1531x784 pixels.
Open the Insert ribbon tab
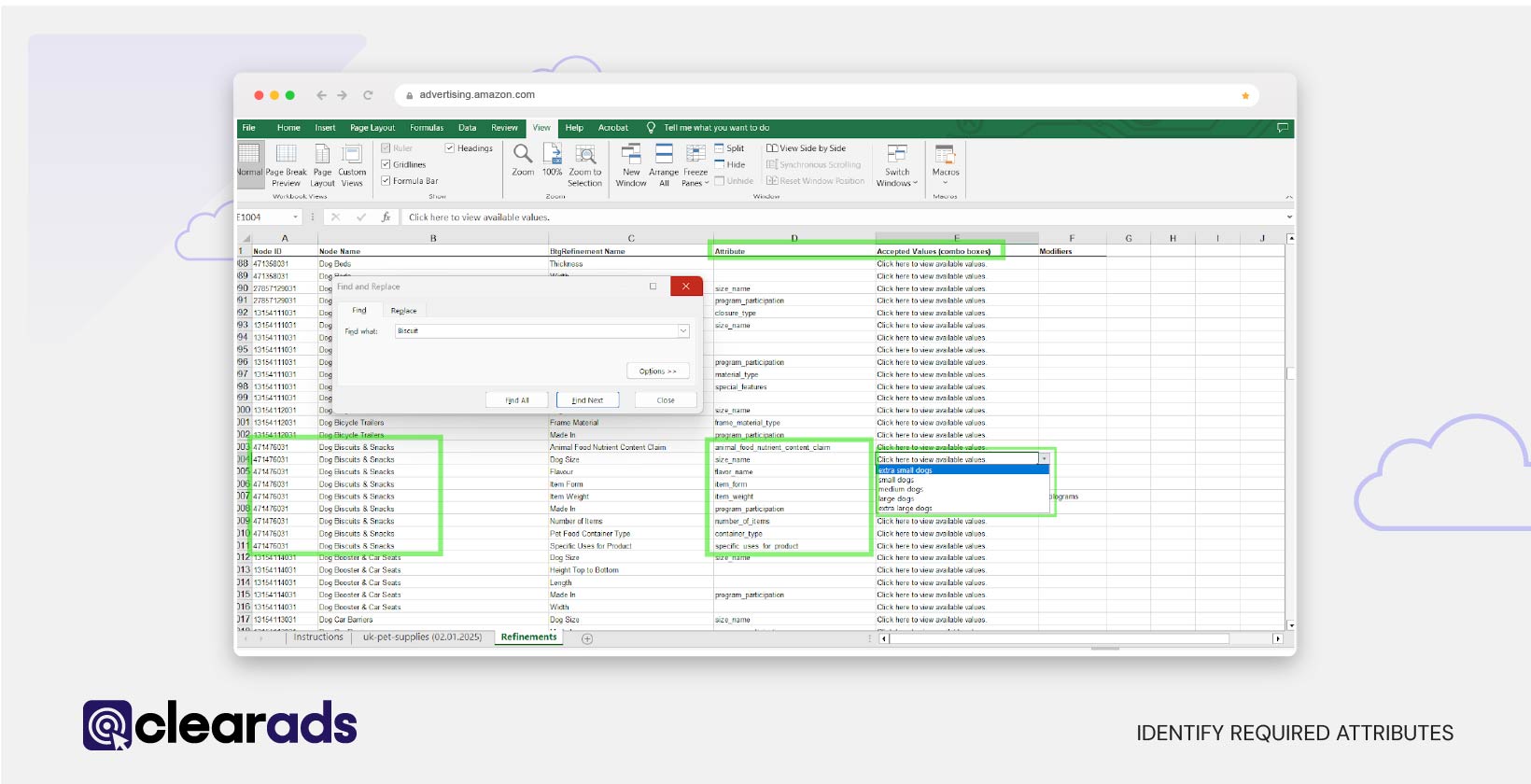[x=325, y=128]
